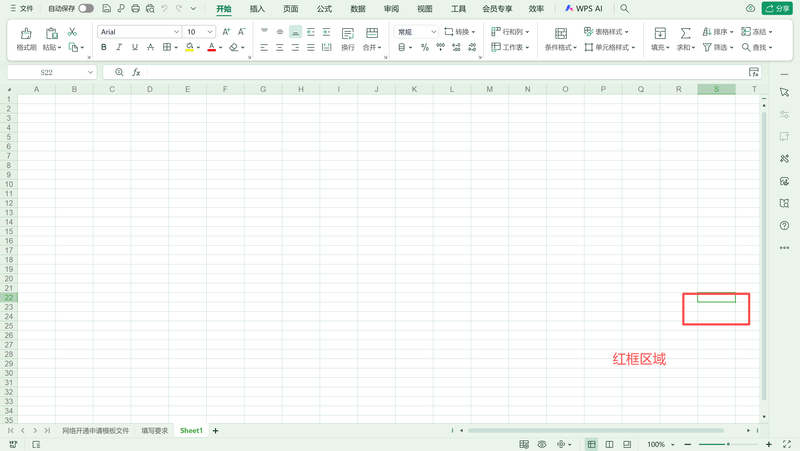The image size is (800, 451).
Task: Click the Cut scissors icon
Action: 72,32
